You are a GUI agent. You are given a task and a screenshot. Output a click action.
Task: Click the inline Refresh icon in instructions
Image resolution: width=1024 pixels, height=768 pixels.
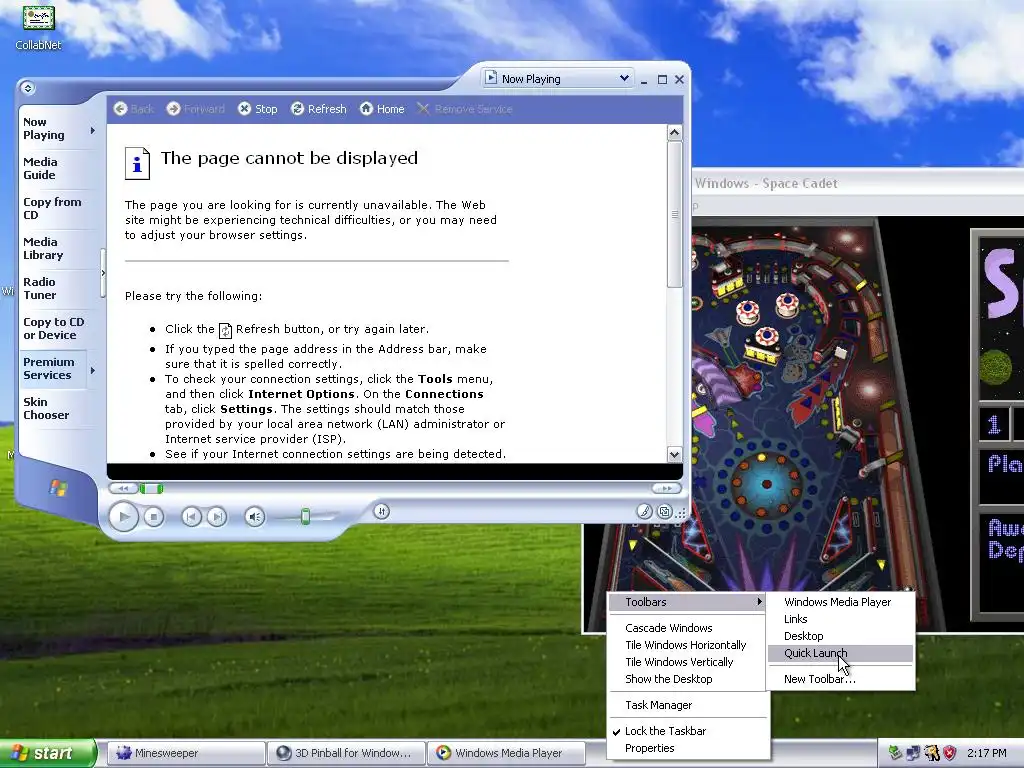pos(225,330)
